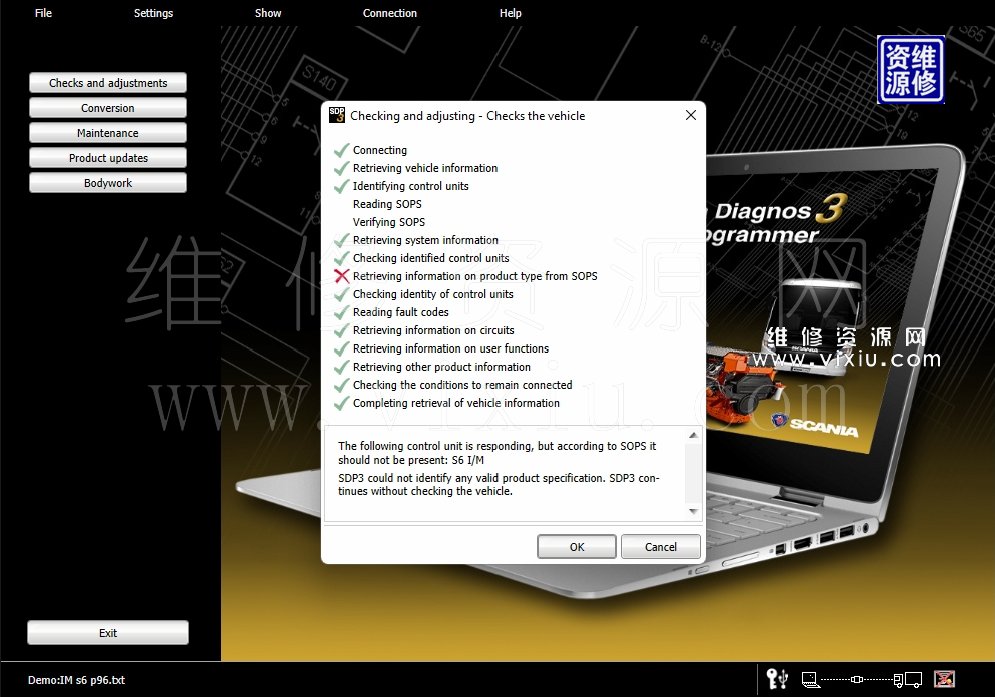Click the laptop computer status icon
The height and width of the screenshot is (697, 995).
(x=811, y=680)
